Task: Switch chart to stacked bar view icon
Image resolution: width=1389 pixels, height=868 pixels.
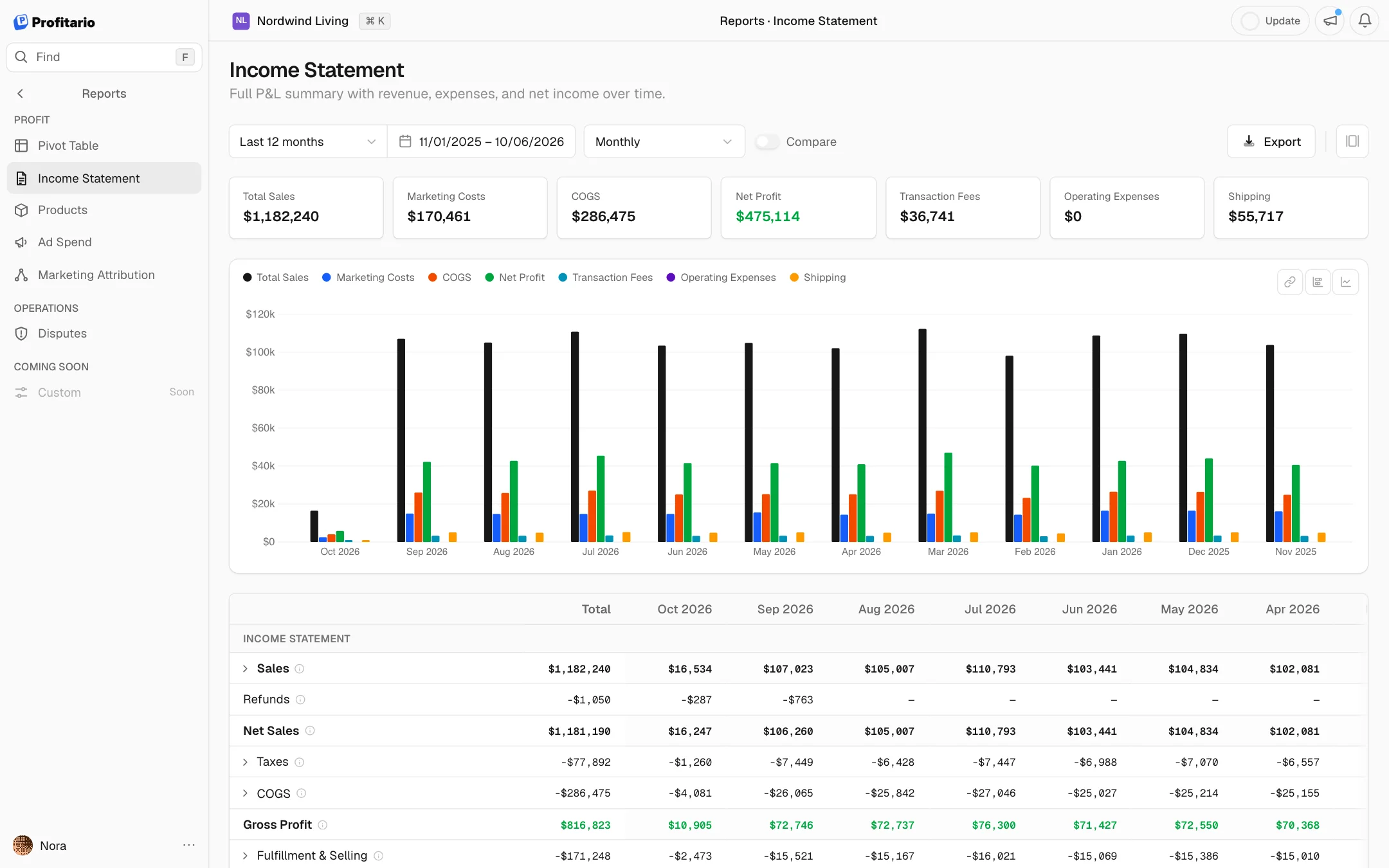Action: pyautogui.click(x=1318, y=282)
